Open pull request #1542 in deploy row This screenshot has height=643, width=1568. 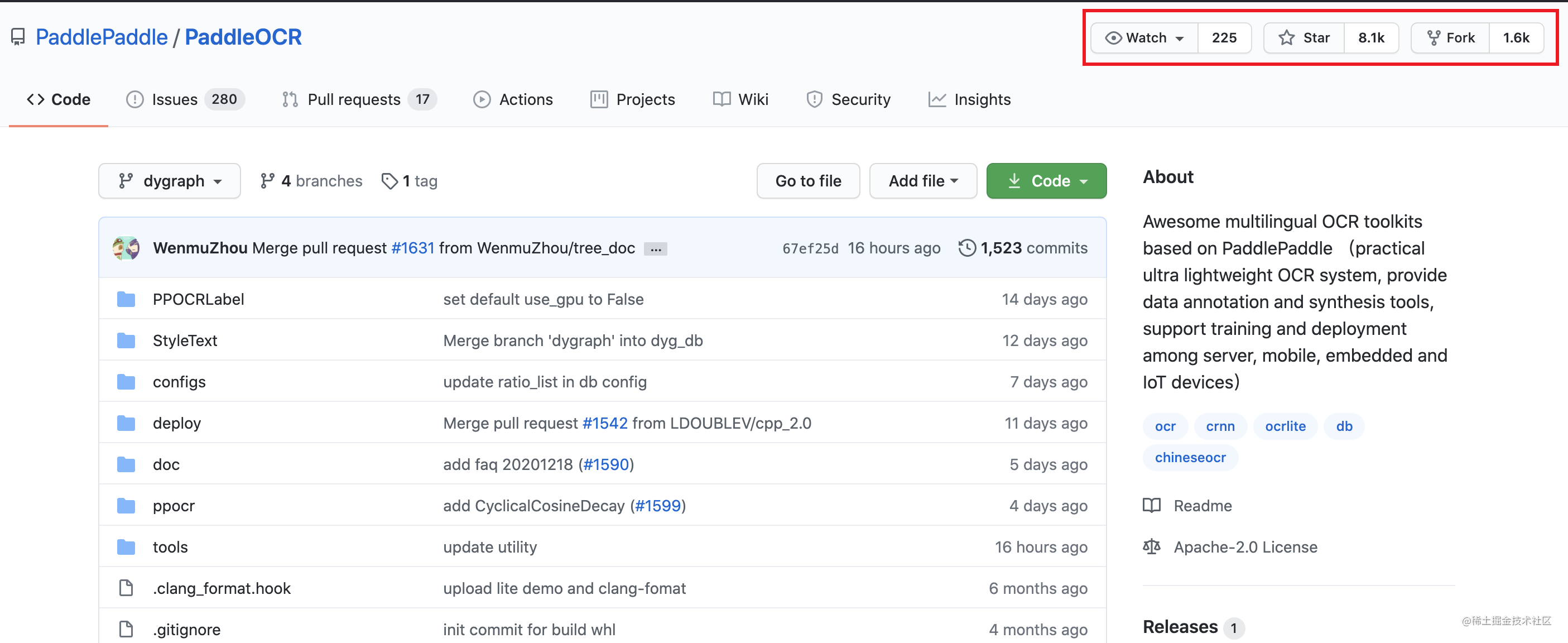tap(605, 423)
